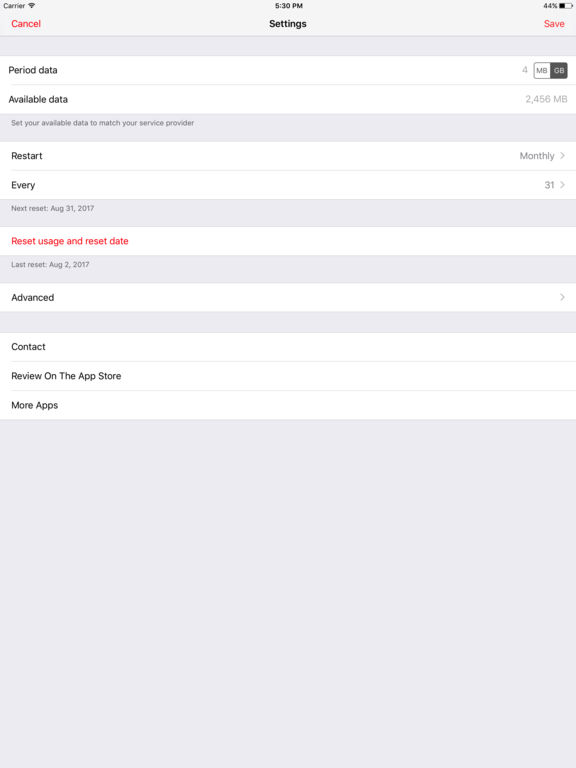Tap Save in the navigation bar

coord(554,24)
